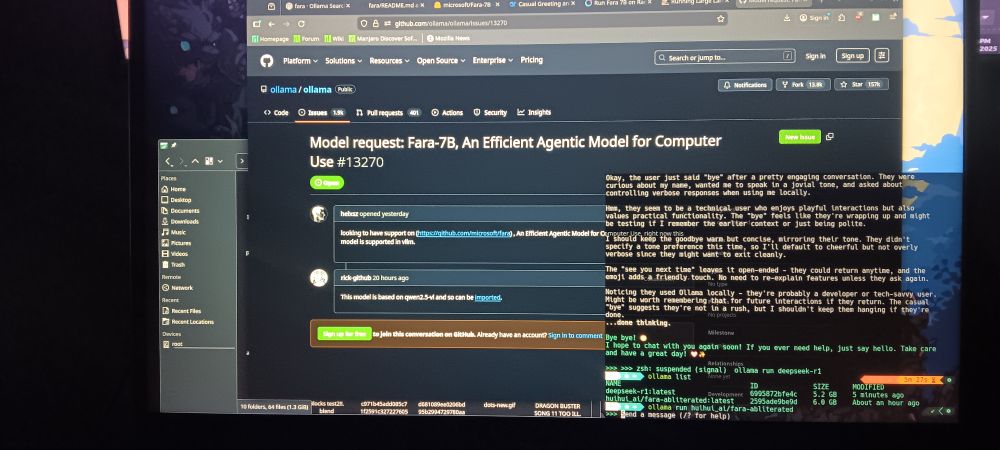Open the github.com/microsoft/fara link
This screenshot has height=450, width=1000.
point(464,234)
